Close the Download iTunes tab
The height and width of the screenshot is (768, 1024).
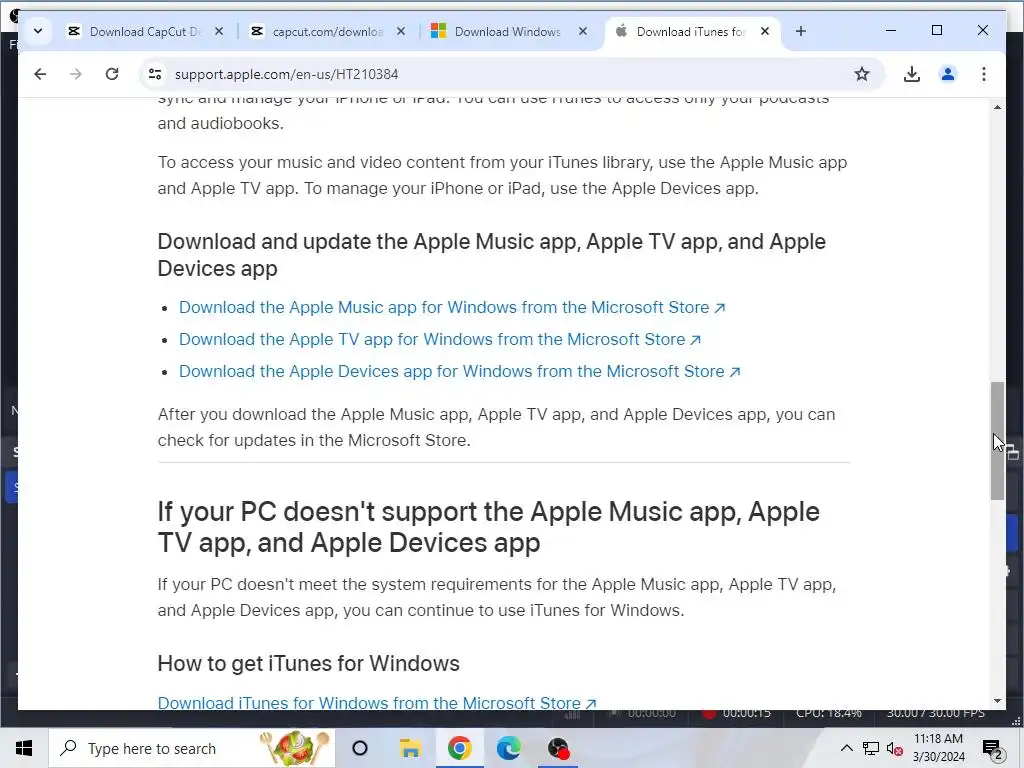pos(765,31)
